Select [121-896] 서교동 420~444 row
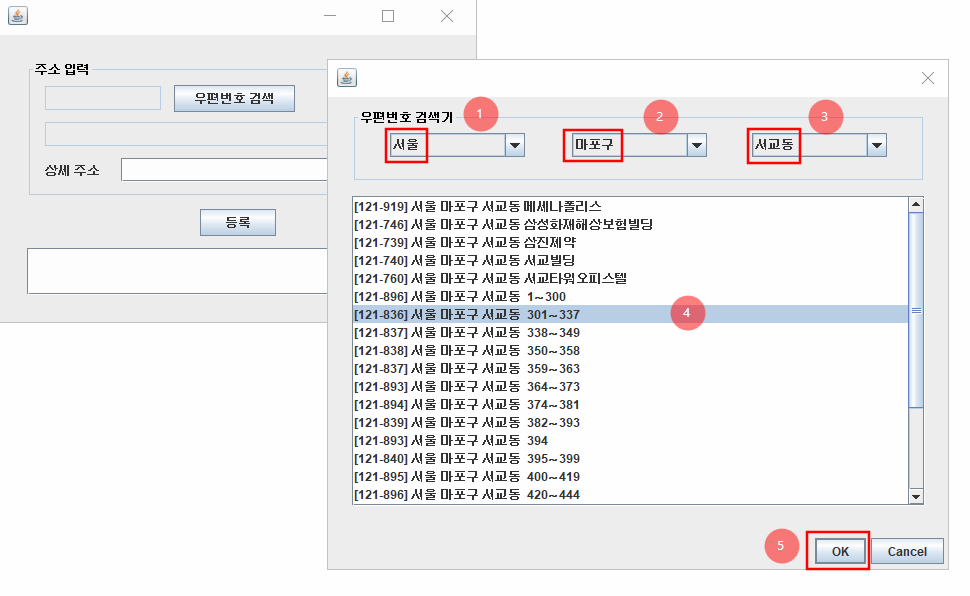 pyautogui.click(x=630, y=495)
